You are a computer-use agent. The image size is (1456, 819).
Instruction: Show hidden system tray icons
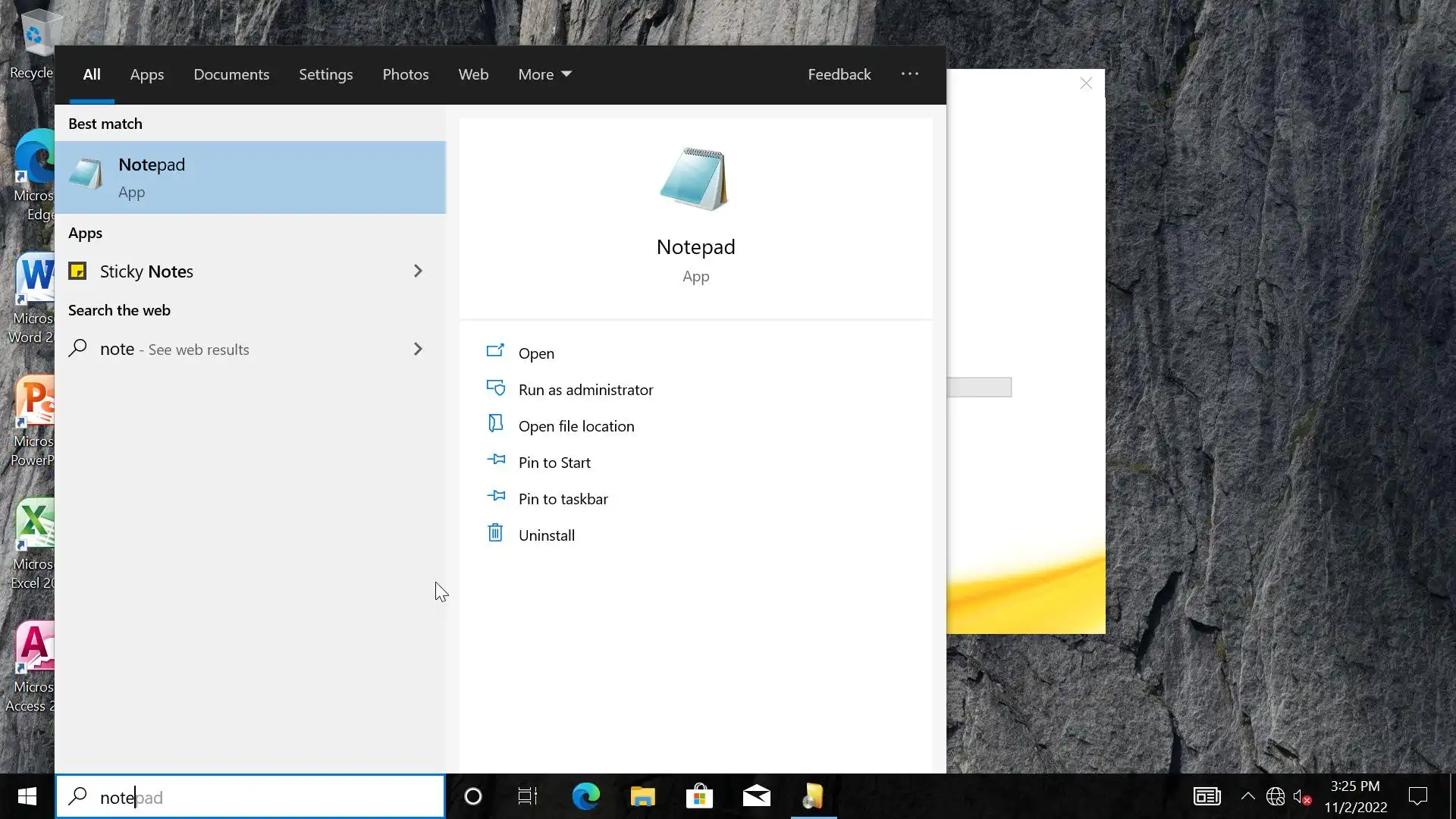point(1247,796)
